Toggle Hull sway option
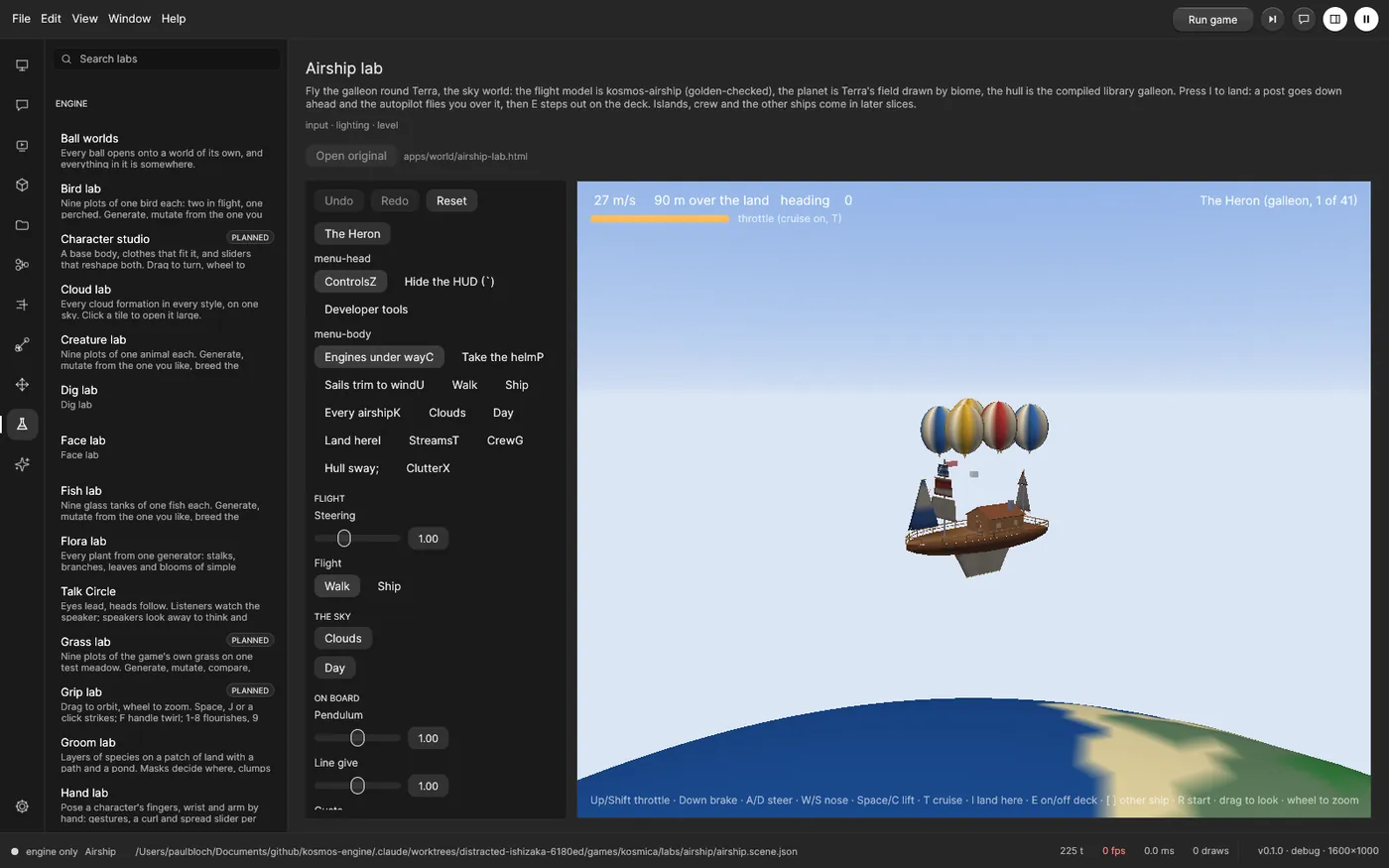Viewport: 1389px width, 868px height. coord(351,468)
